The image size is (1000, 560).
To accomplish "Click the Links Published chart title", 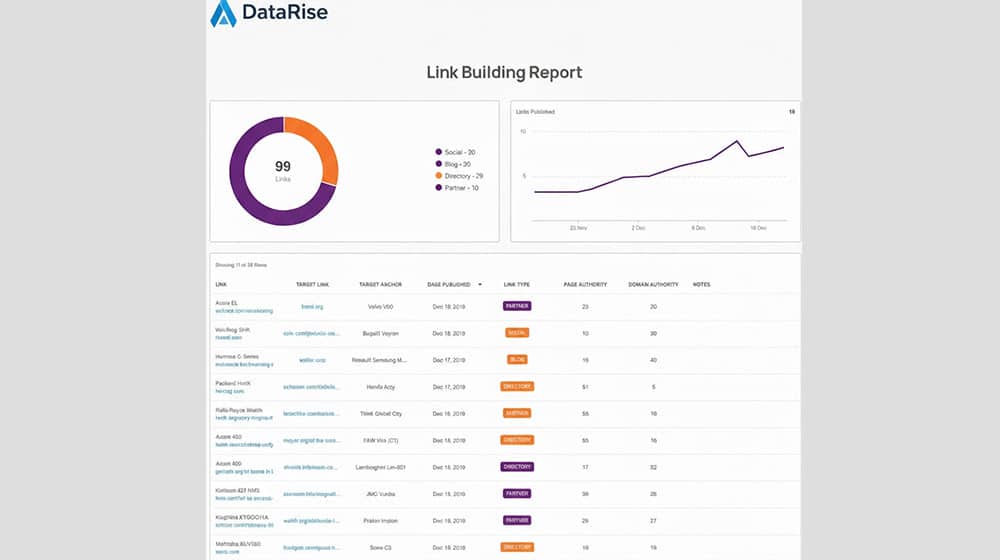I will (x=535, y=112).
